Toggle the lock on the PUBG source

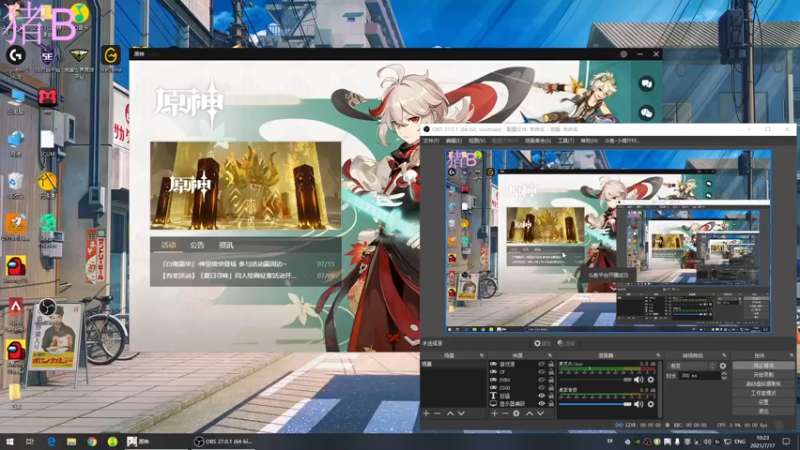point(551,380)
